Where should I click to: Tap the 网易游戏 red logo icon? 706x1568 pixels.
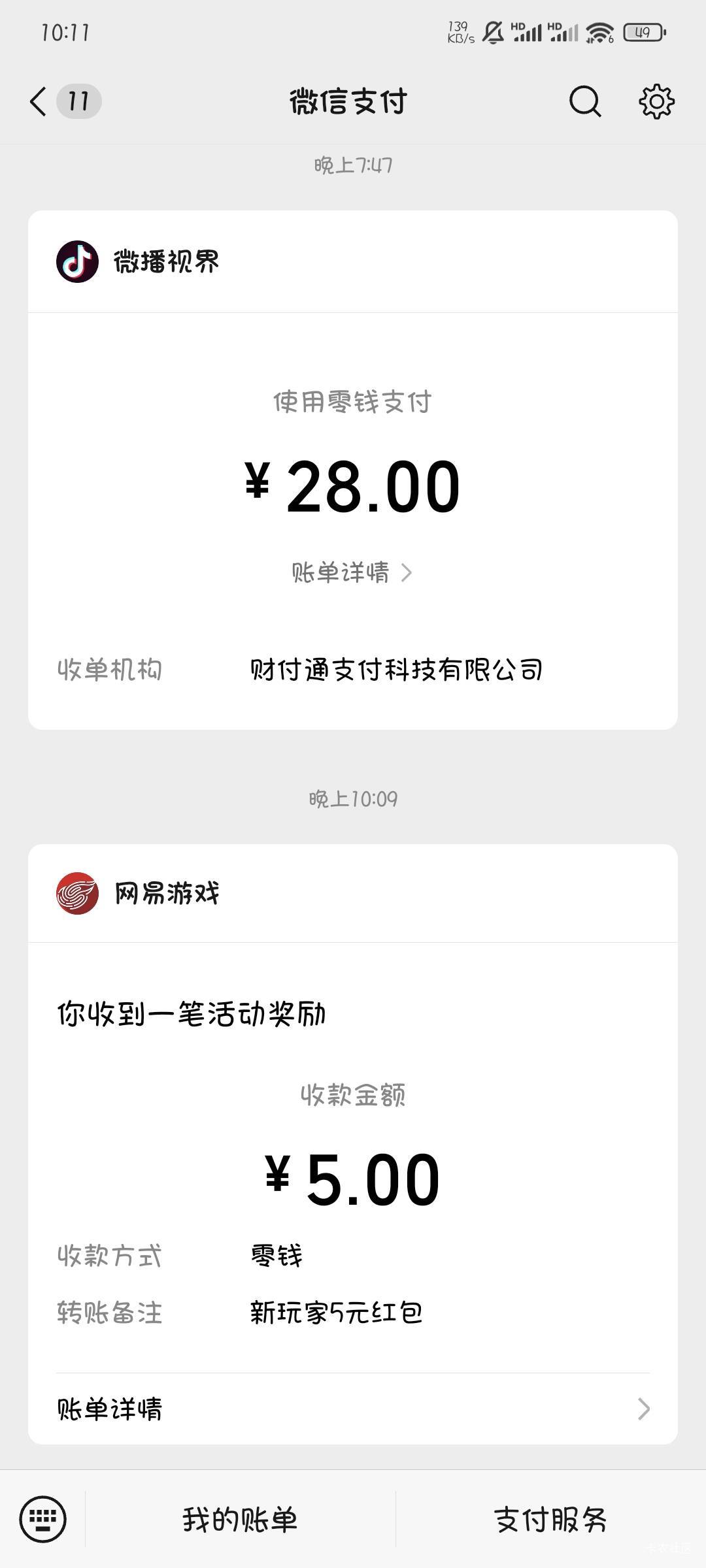click(x=77, y=893)
